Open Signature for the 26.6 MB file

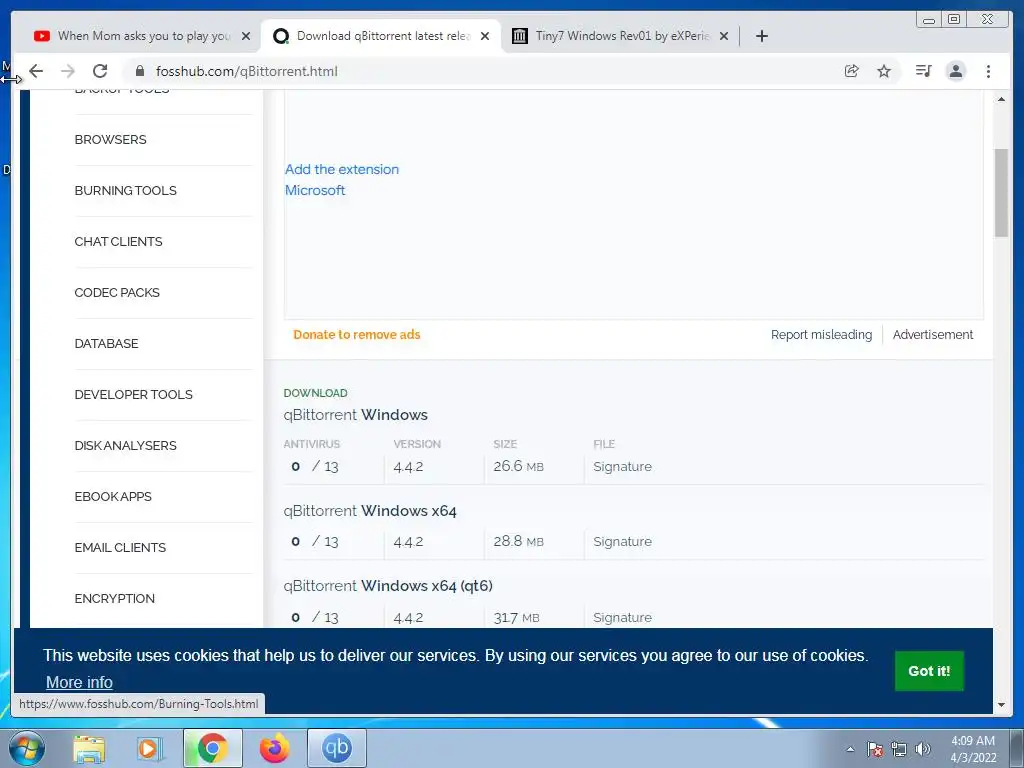[x=622, y=466]
